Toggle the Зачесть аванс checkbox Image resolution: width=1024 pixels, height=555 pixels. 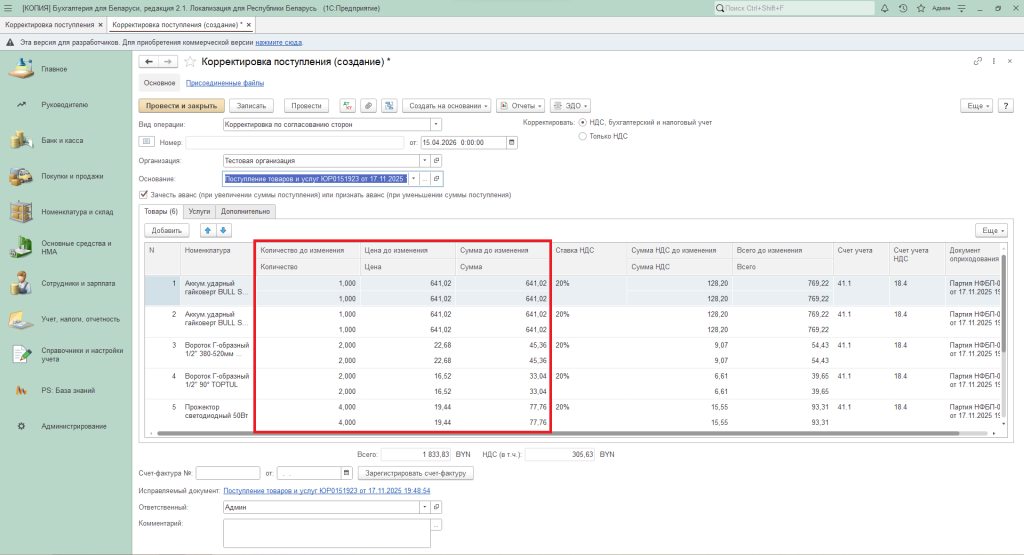144,195
